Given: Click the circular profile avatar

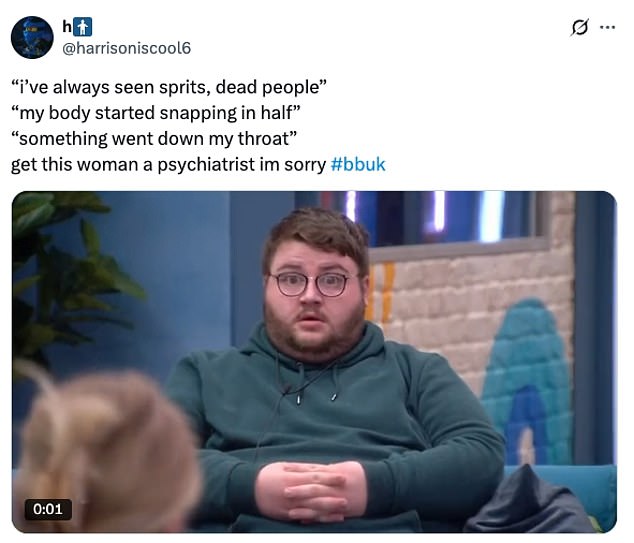Looking at the screenshot, I should click(x=32, y=38).
